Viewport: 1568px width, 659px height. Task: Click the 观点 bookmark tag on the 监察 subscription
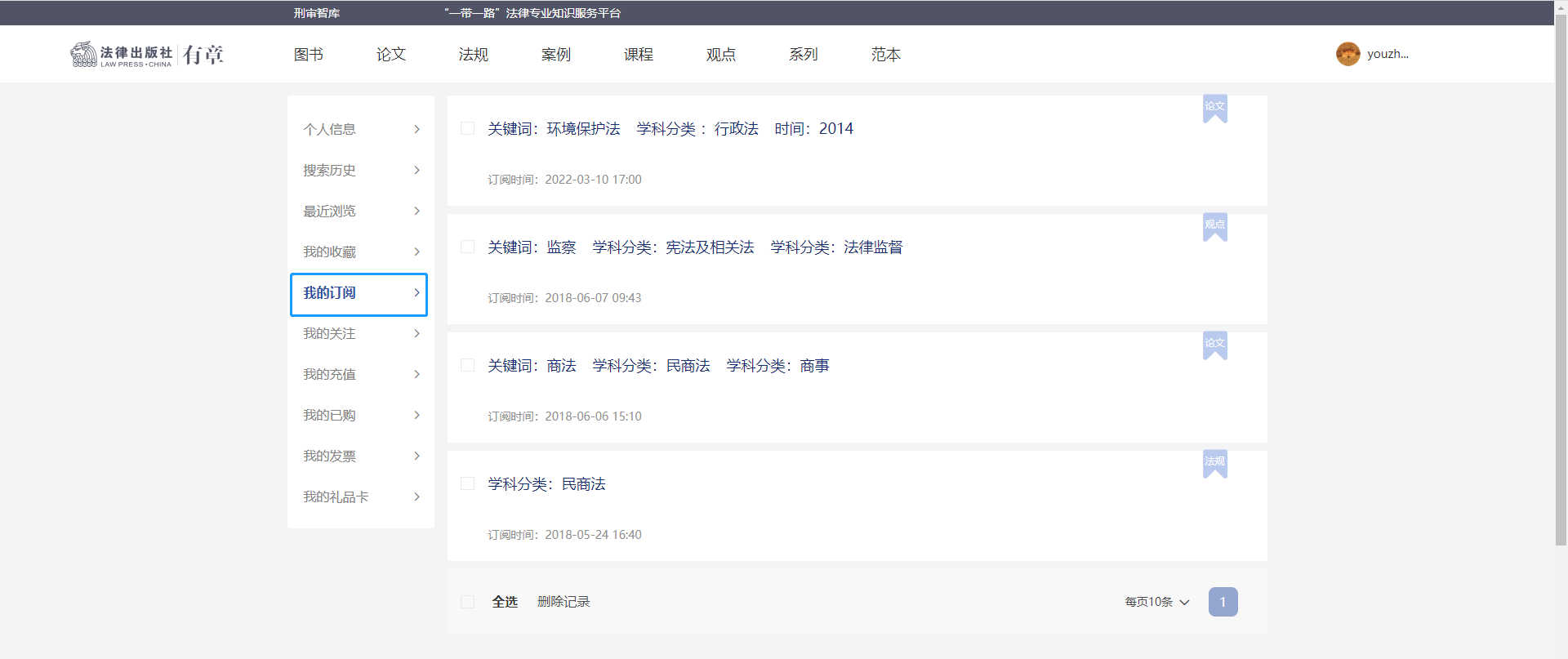click(x=1214, y=226)
